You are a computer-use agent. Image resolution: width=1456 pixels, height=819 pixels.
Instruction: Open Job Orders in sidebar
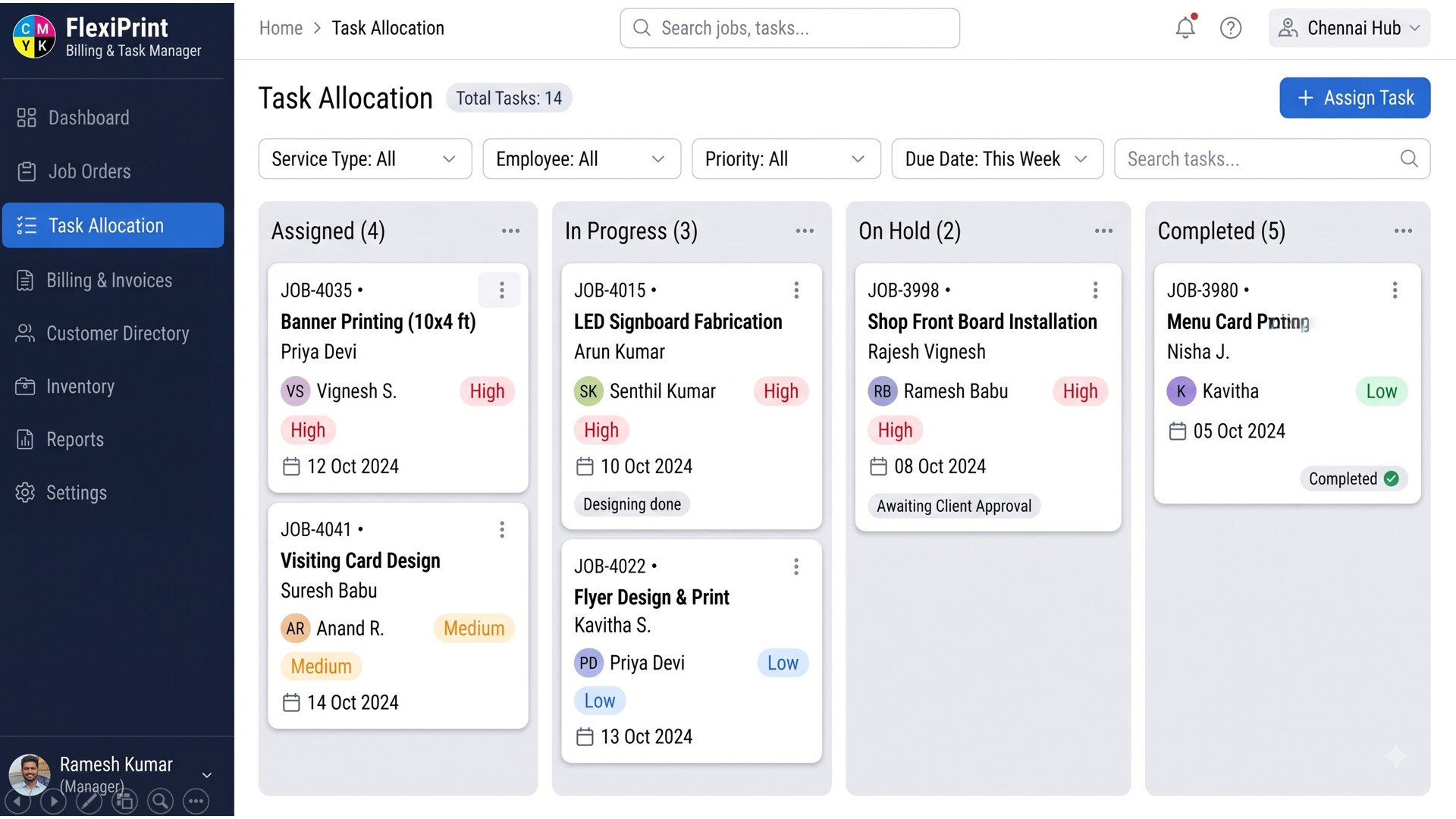(113, 171)
